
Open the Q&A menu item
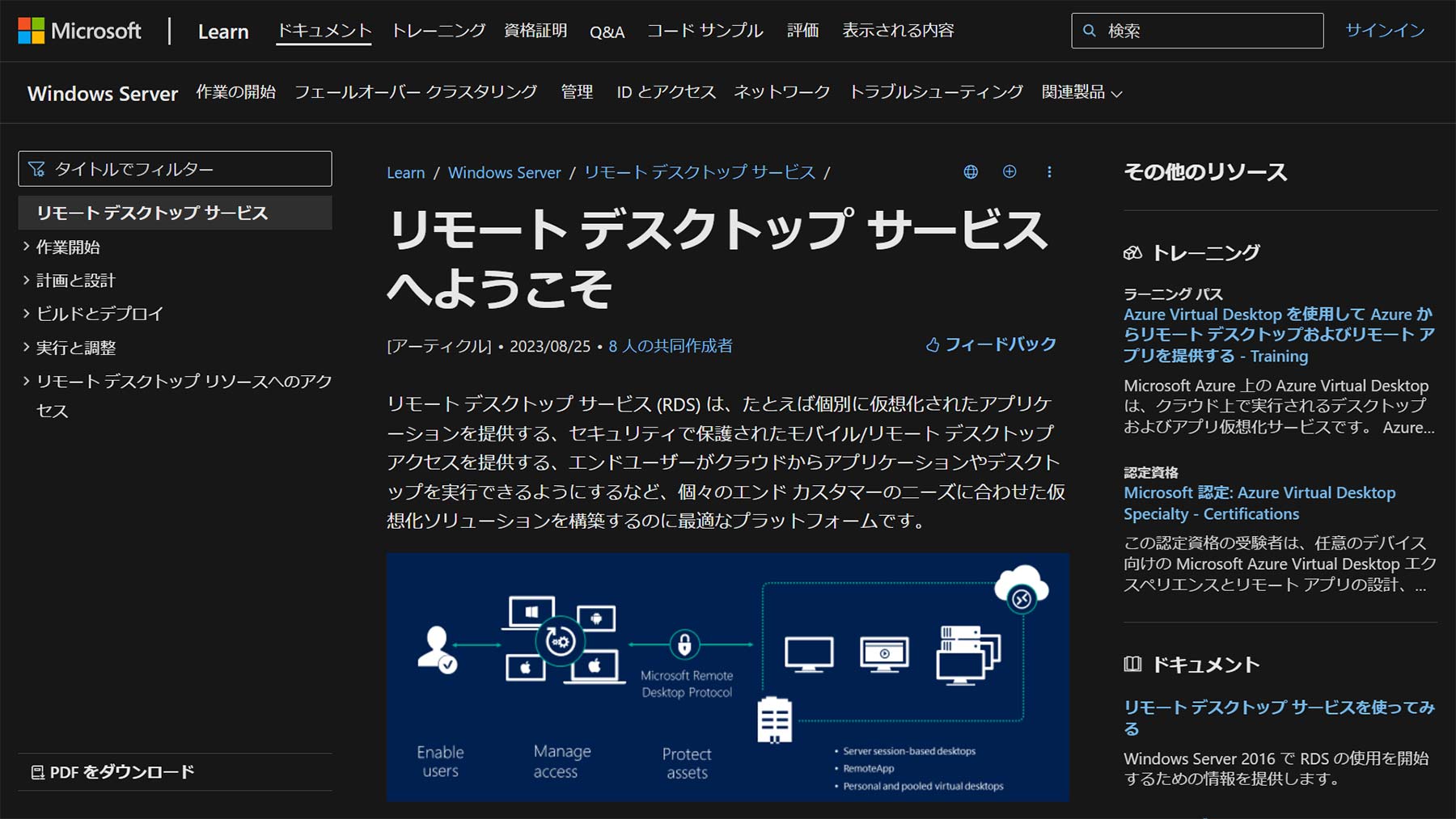[607, 32]
